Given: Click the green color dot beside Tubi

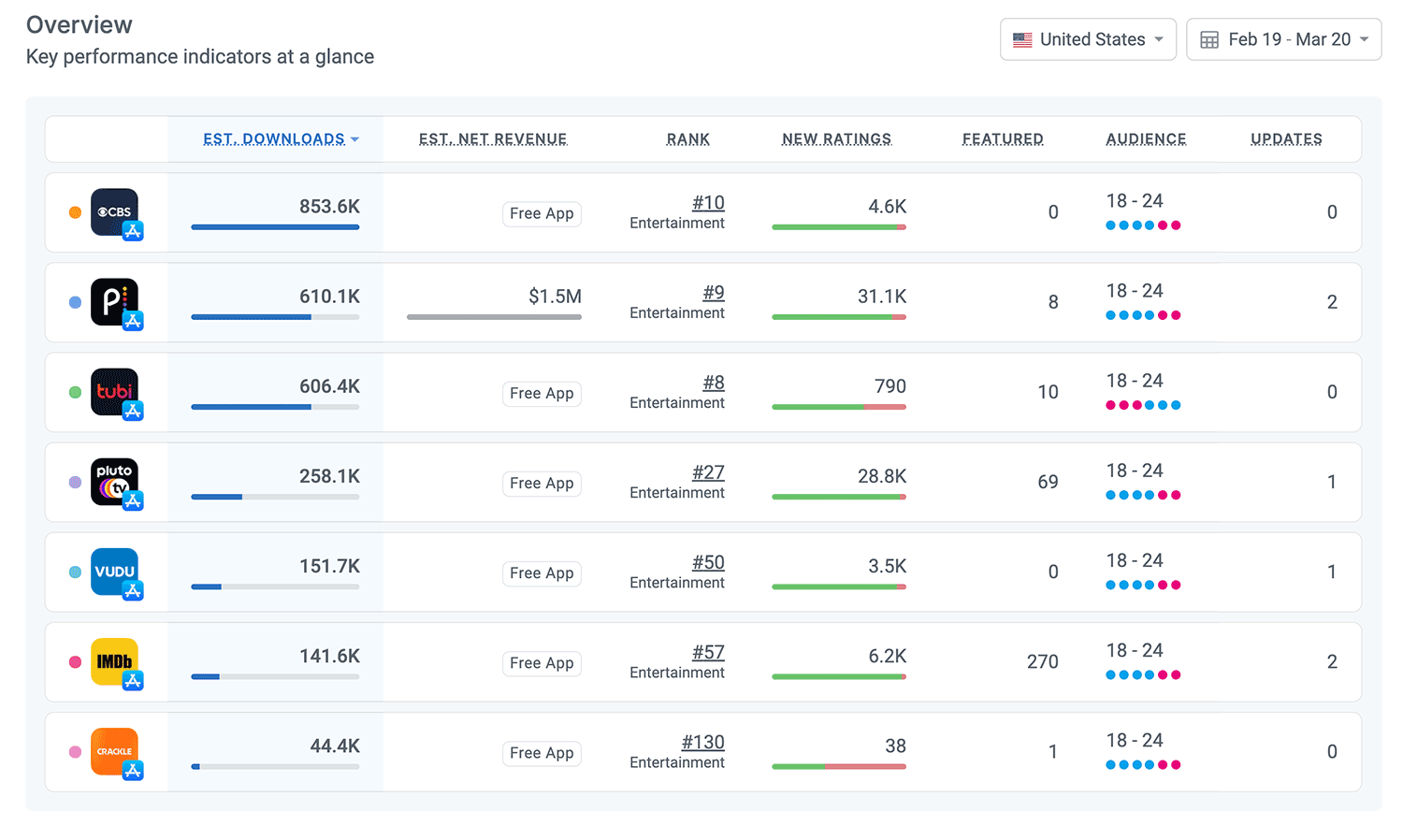Looking at the screenshot, I should coord(75,392).
